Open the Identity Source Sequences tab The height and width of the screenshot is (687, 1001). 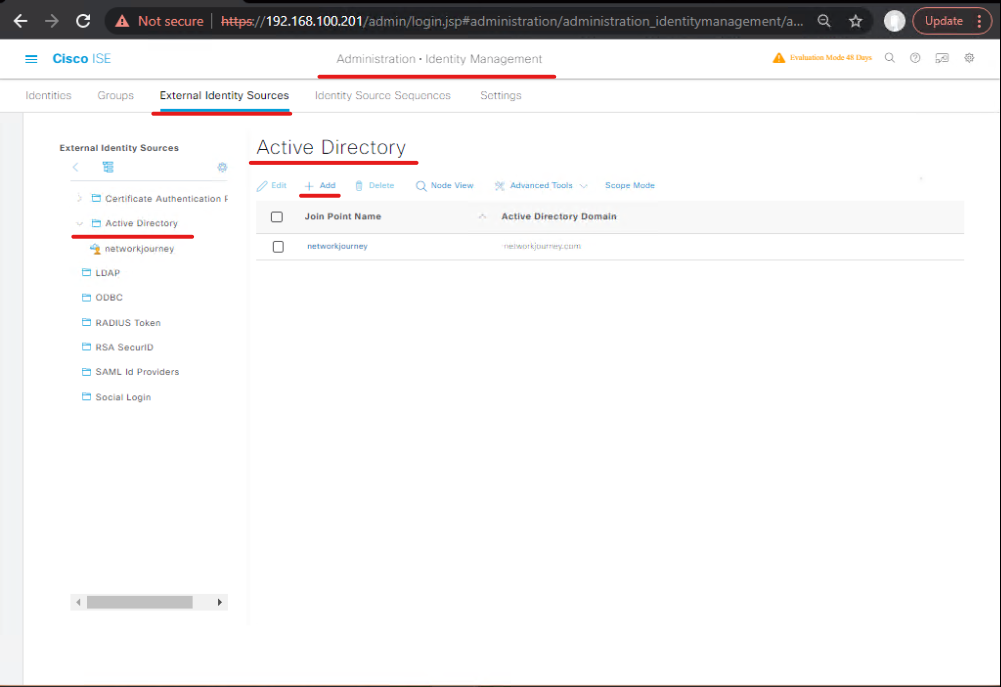382,95
